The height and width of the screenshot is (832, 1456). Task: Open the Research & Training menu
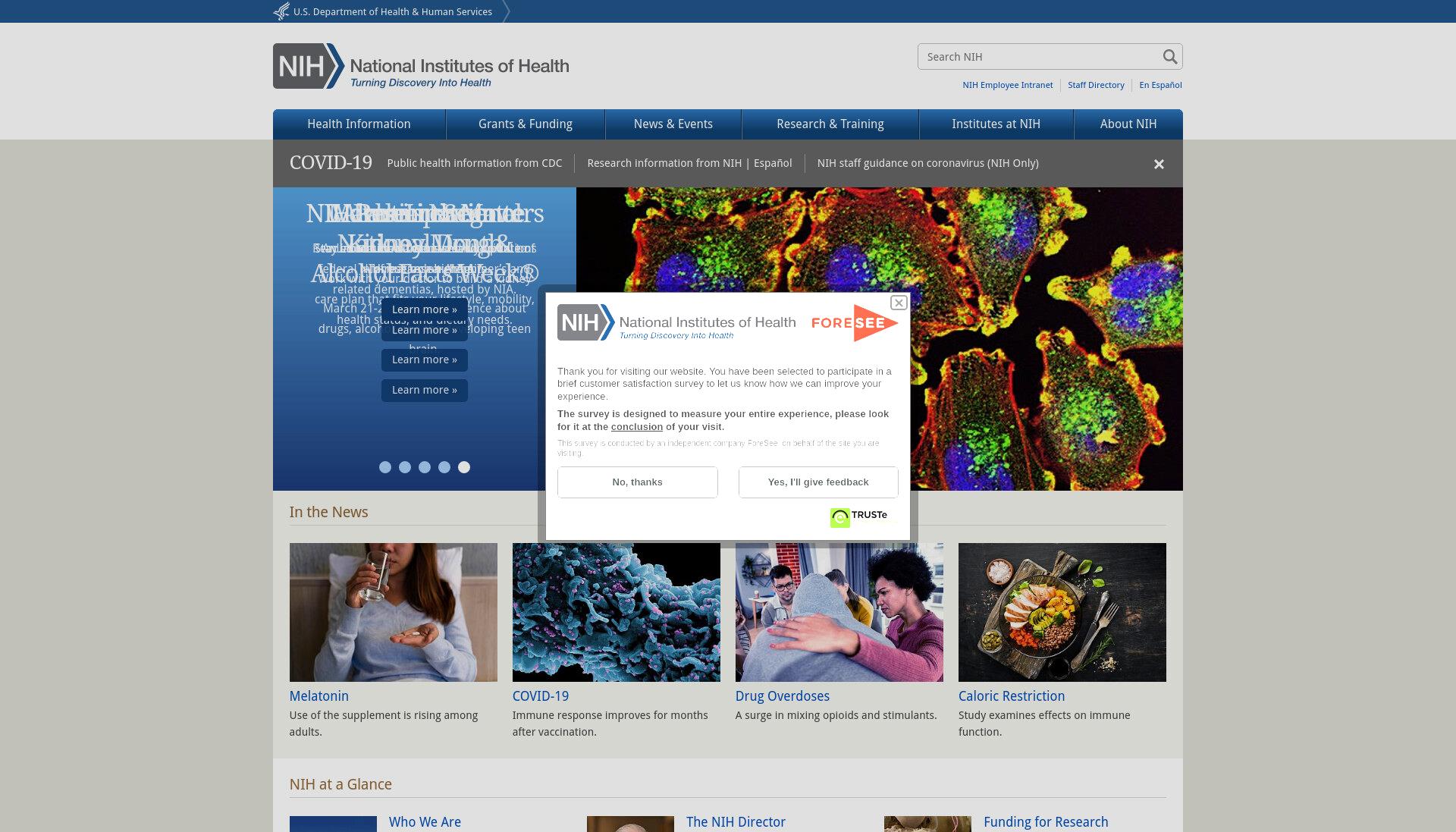point(830,124)
